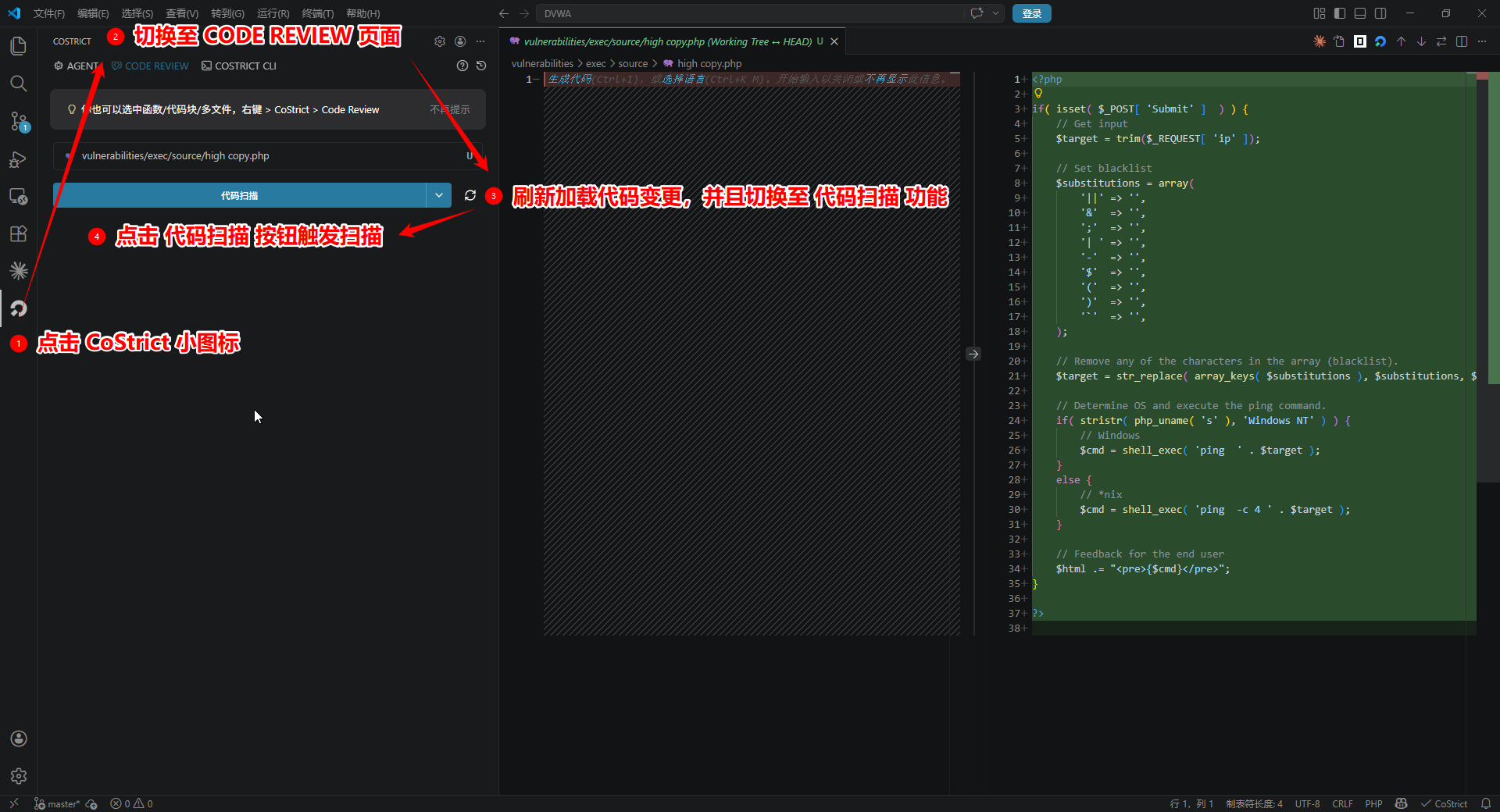Go to next change with down arrow
Viewport: 1500px width, 812px height.
(1421, 41)
